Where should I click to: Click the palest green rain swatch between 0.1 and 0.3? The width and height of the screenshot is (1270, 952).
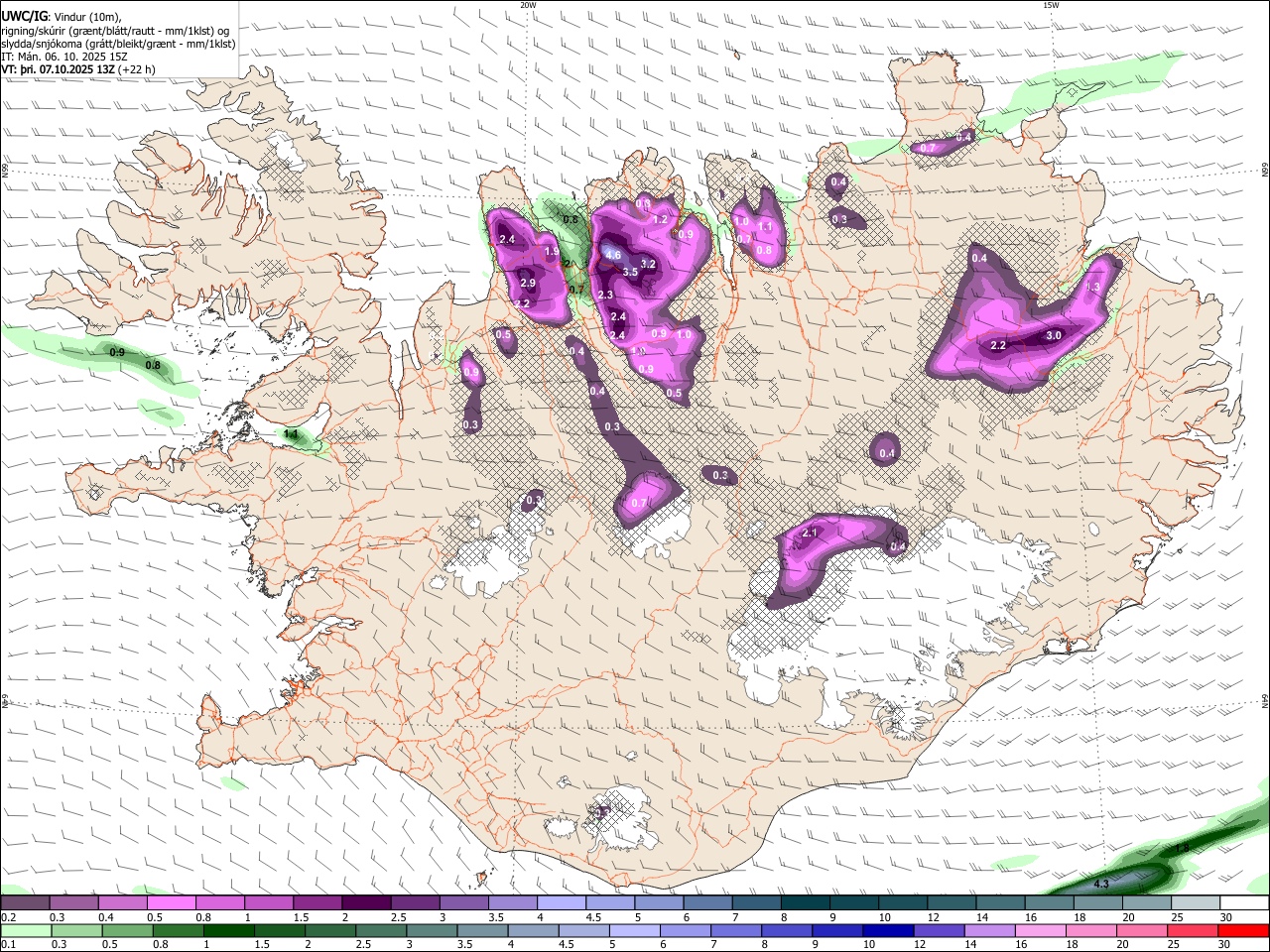coord(24,931)
